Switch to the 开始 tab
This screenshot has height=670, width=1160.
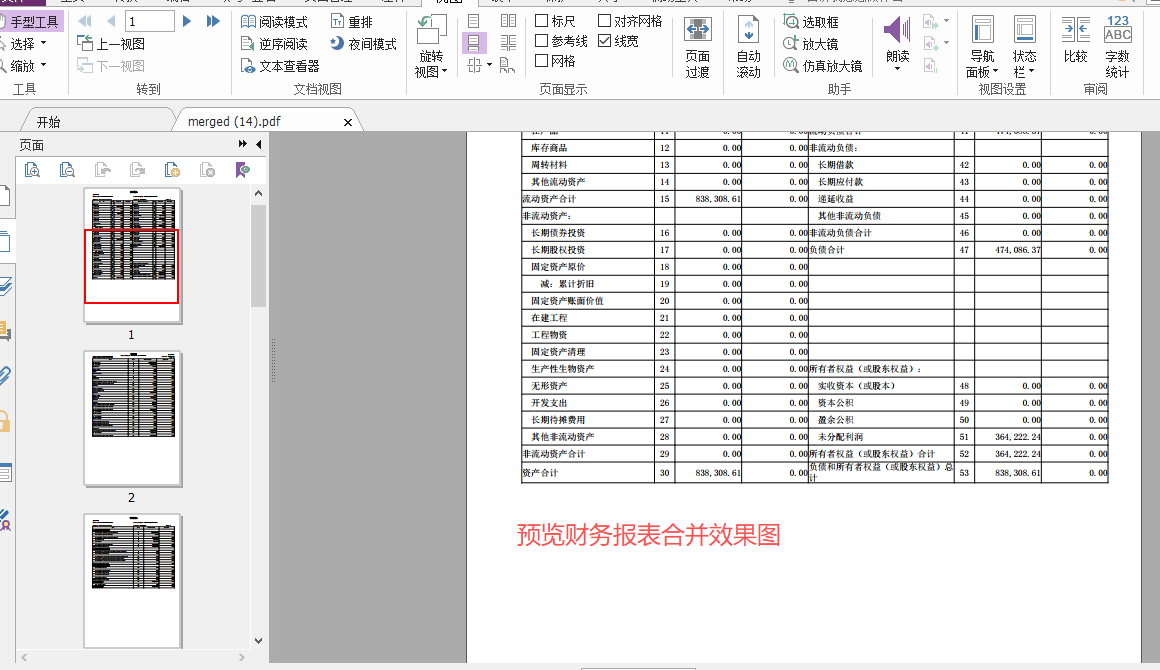[x=49, y=122]
